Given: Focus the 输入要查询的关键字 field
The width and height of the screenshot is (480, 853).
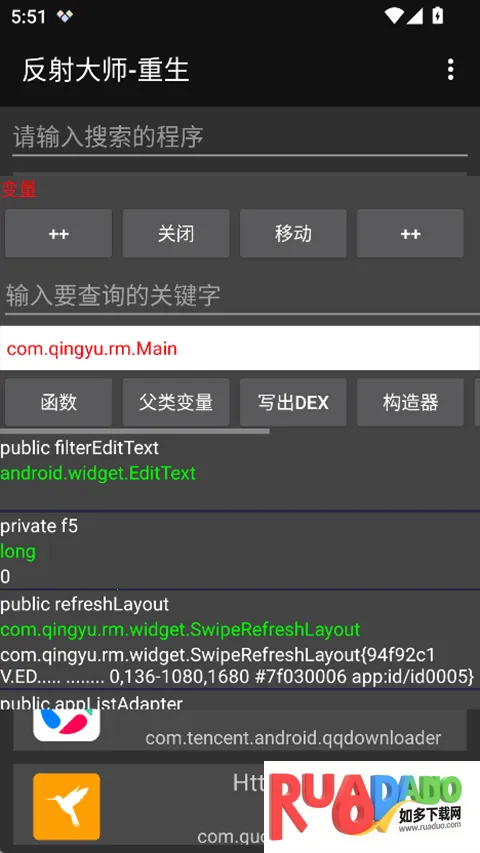Looking at the screenshot, I should pos(240,295).
